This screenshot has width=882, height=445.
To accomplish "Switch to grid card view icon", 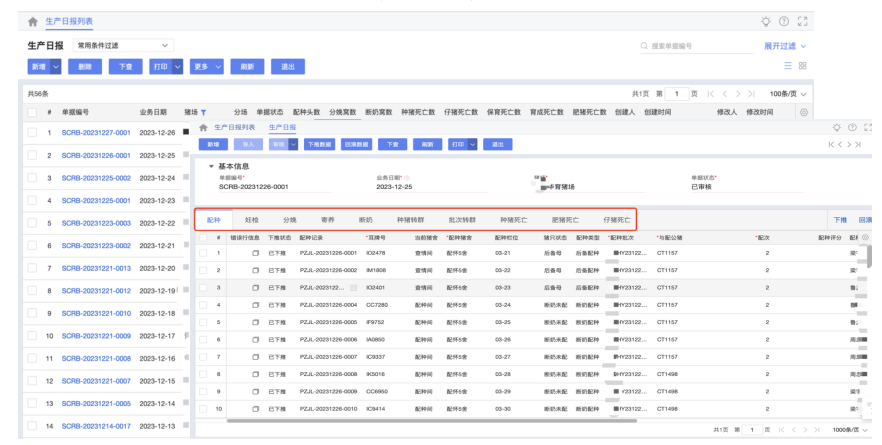I will coord(803,66).
